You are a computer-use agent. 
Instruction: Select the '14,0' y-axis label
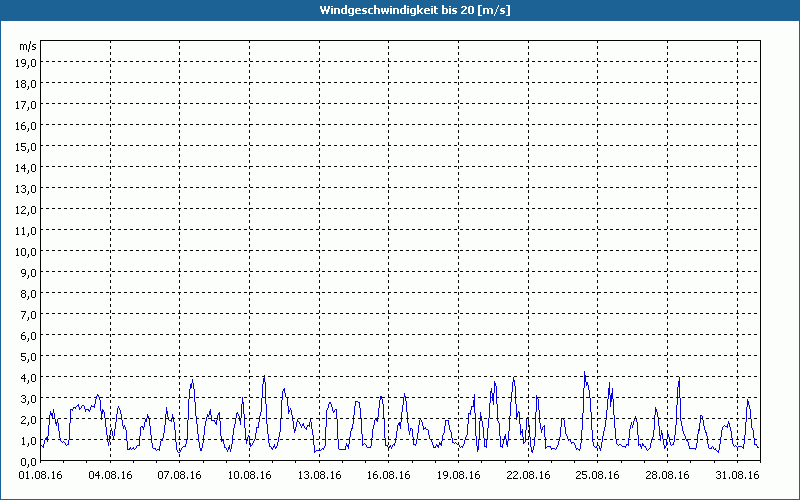[26, 168]
